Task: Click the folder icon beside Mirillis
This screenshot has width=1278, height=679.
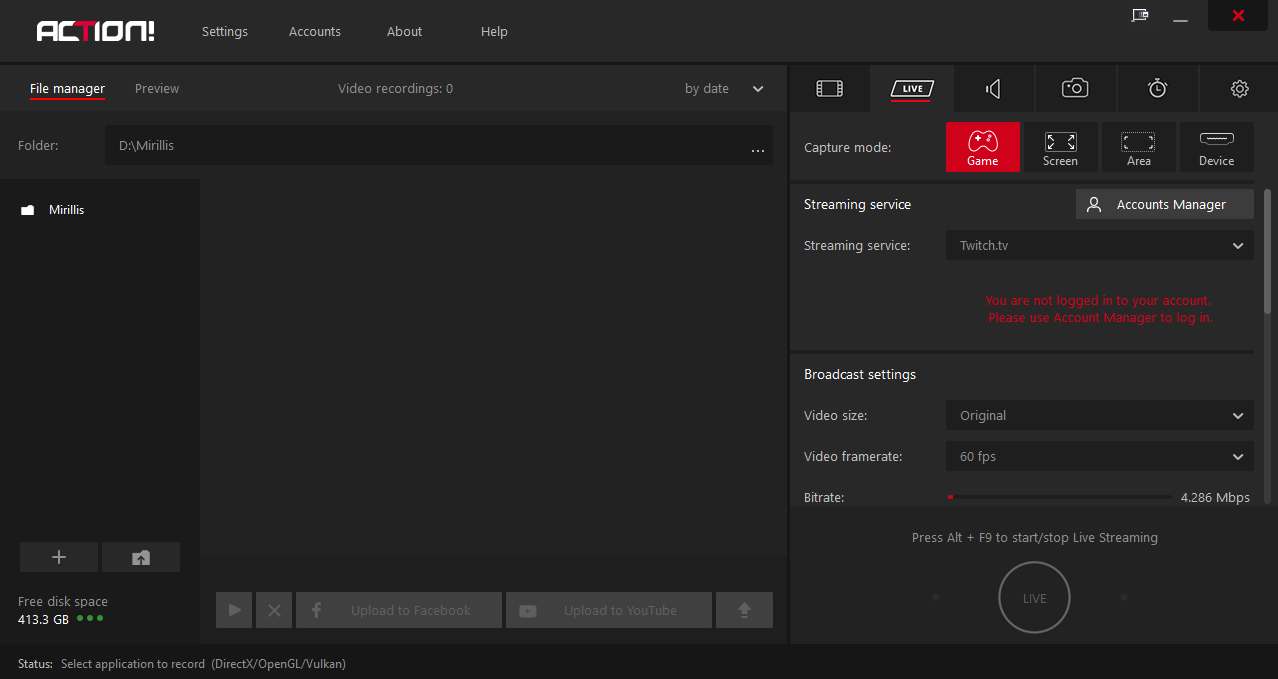Action: coord(28,210)
